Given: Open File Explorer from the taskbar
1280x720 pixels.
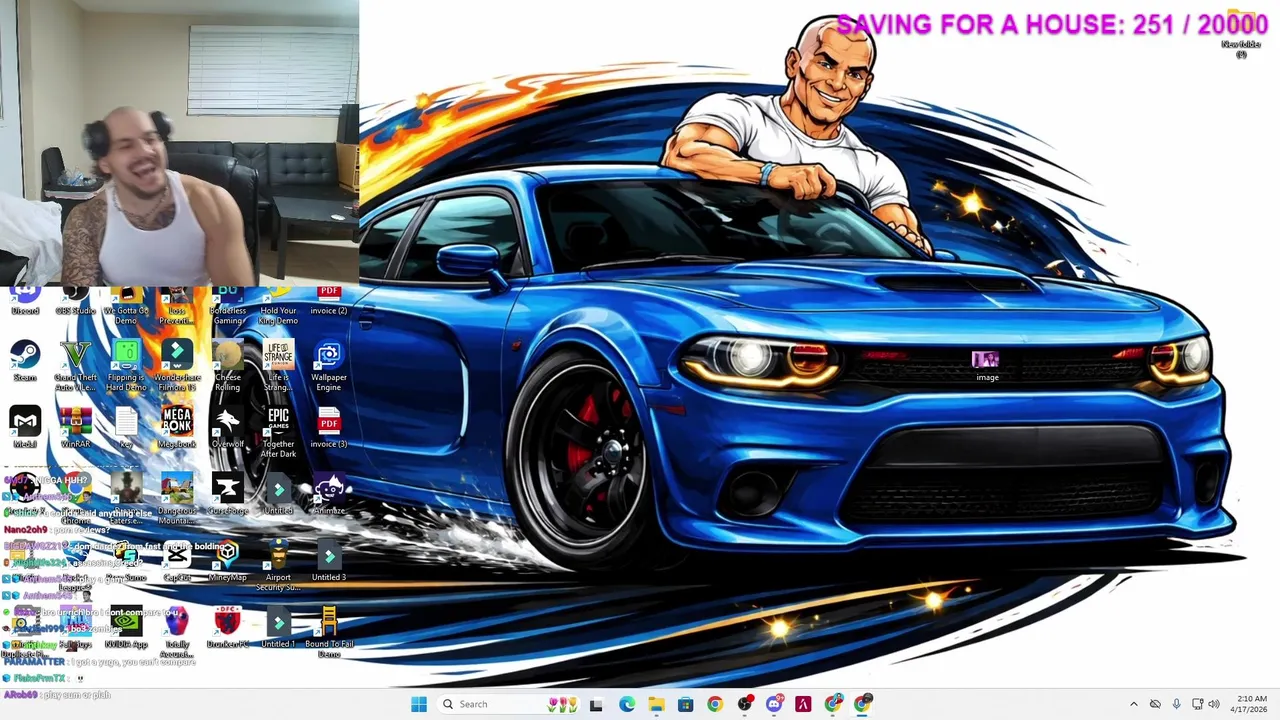Looking at the screenshot, I should point(656,704).
